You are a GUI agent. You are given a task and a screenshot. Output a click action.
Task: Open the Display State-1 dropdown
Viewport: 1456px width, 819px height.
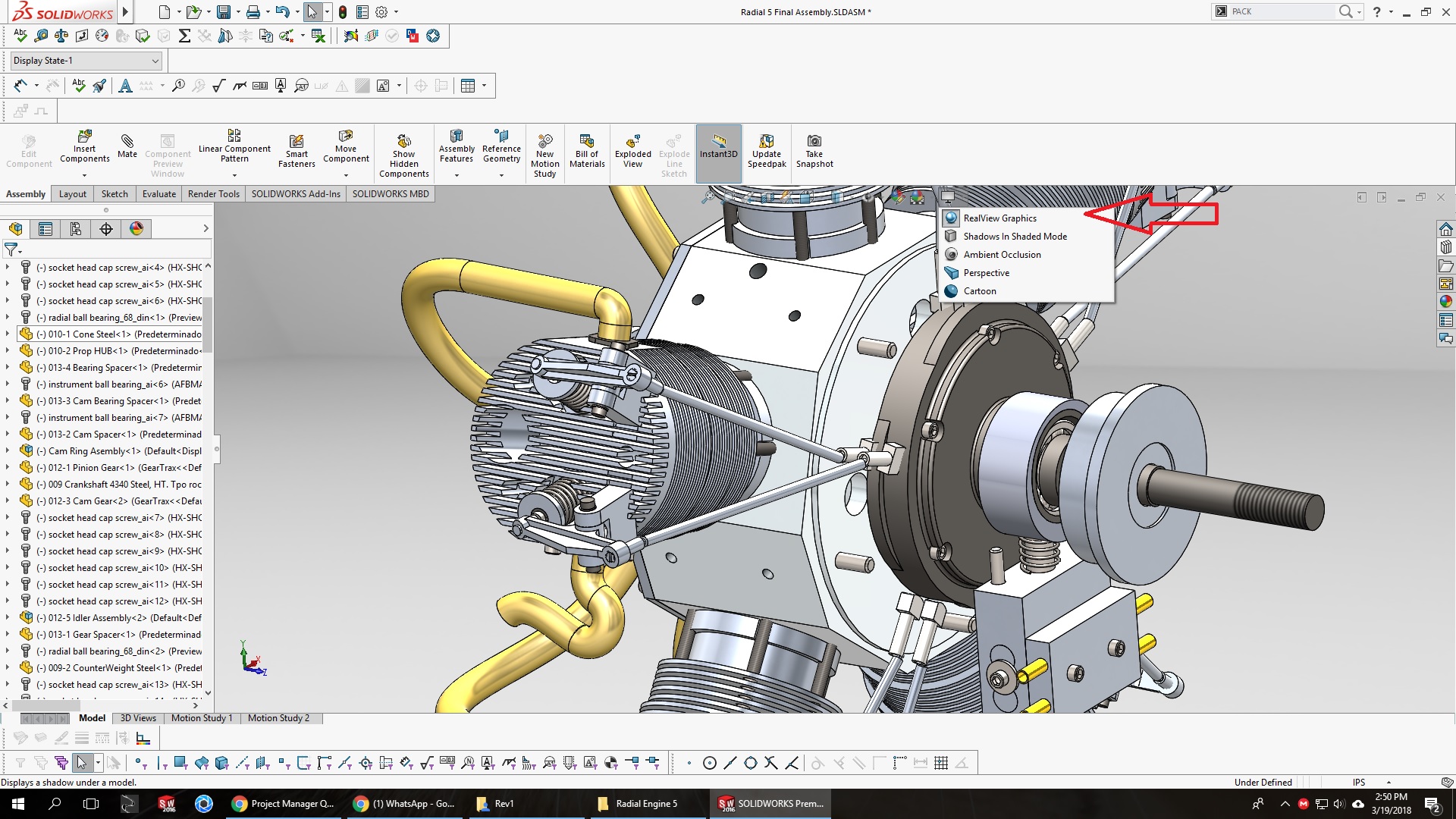[155, 61]
